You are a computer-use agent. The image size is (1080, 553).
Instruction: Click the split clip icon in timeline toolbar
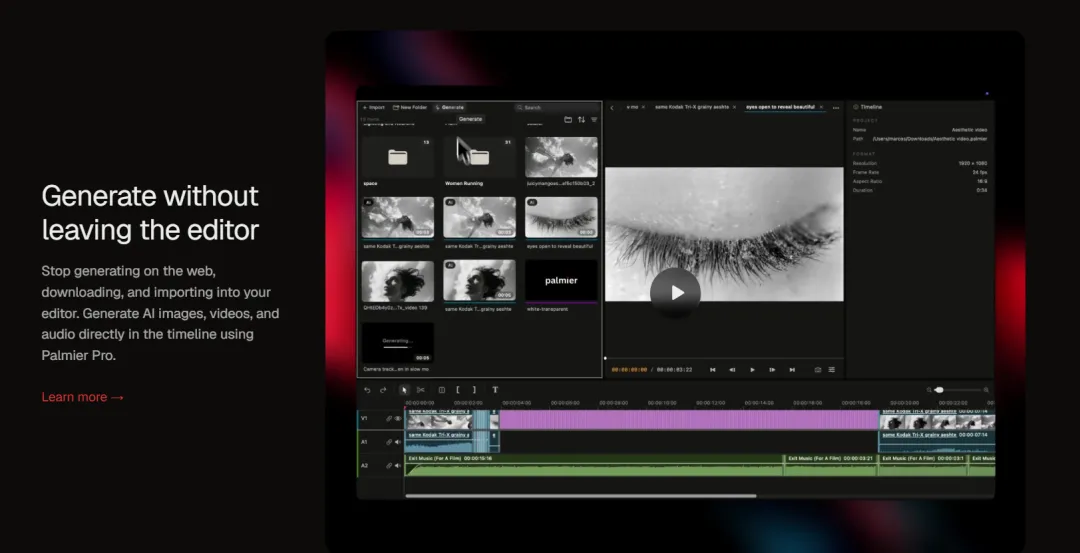pyautogui.click(x=442, y=390)
